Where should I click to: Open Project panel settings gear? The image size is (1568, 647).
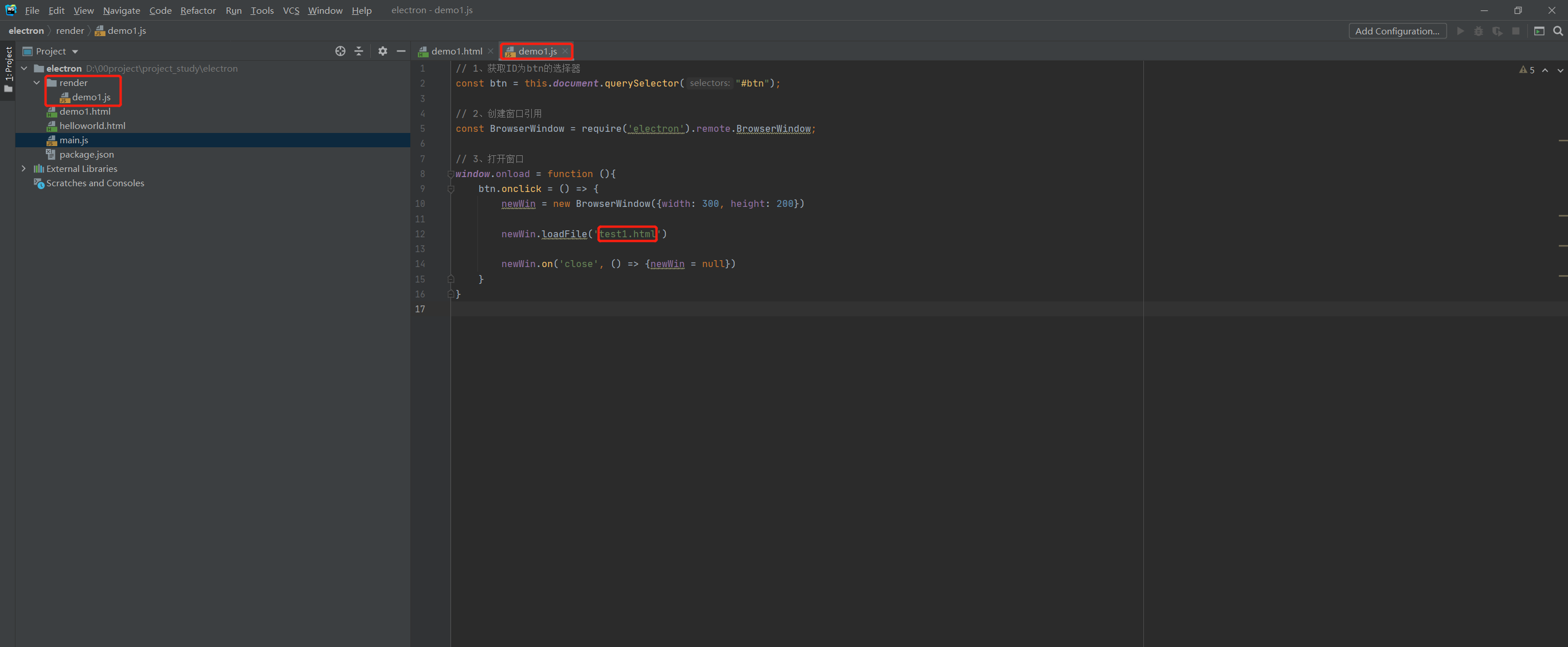pos(382,51)
